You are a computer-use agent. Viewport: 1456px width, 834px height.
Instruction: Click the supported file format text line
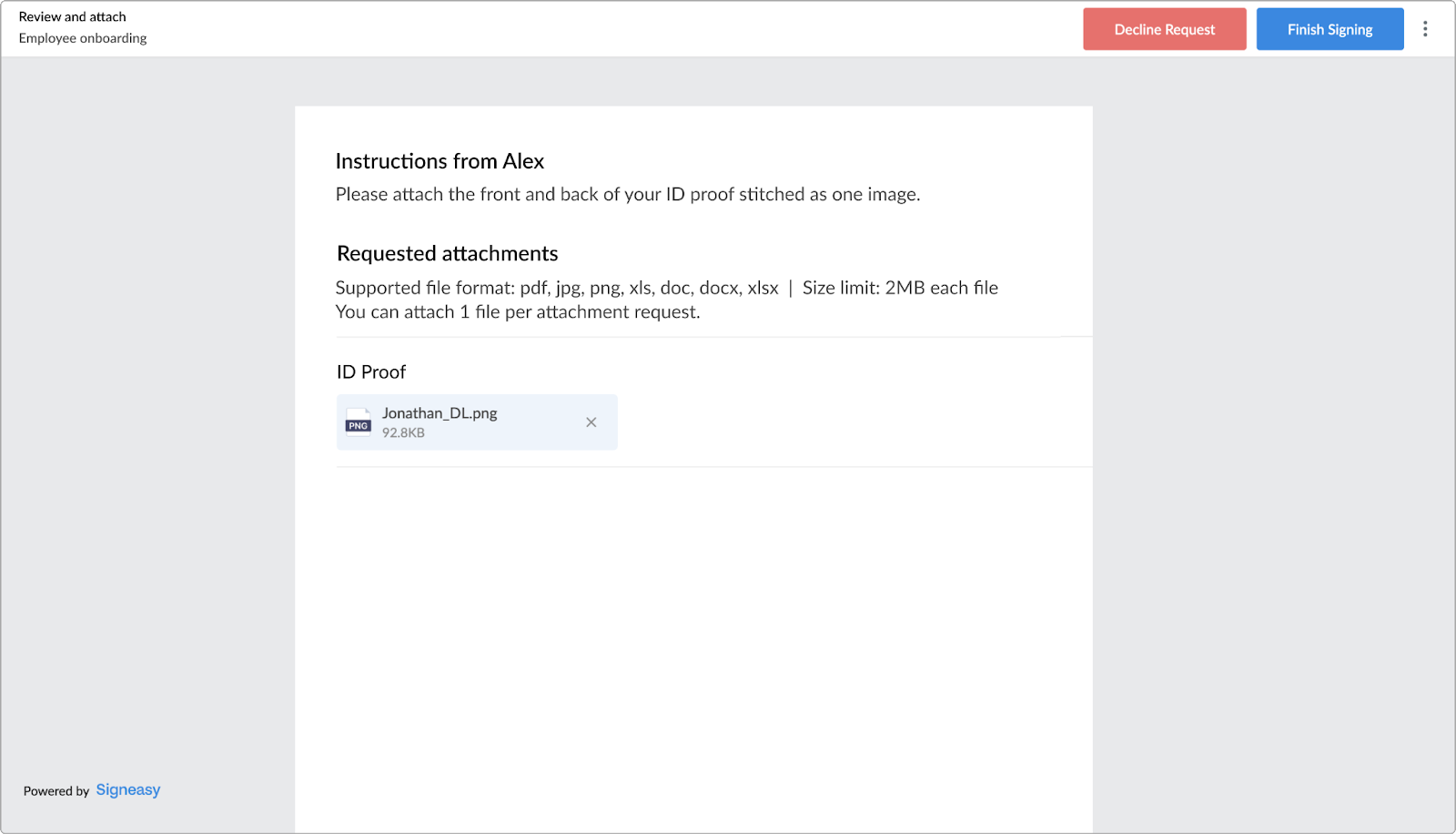tap(667, 288)
